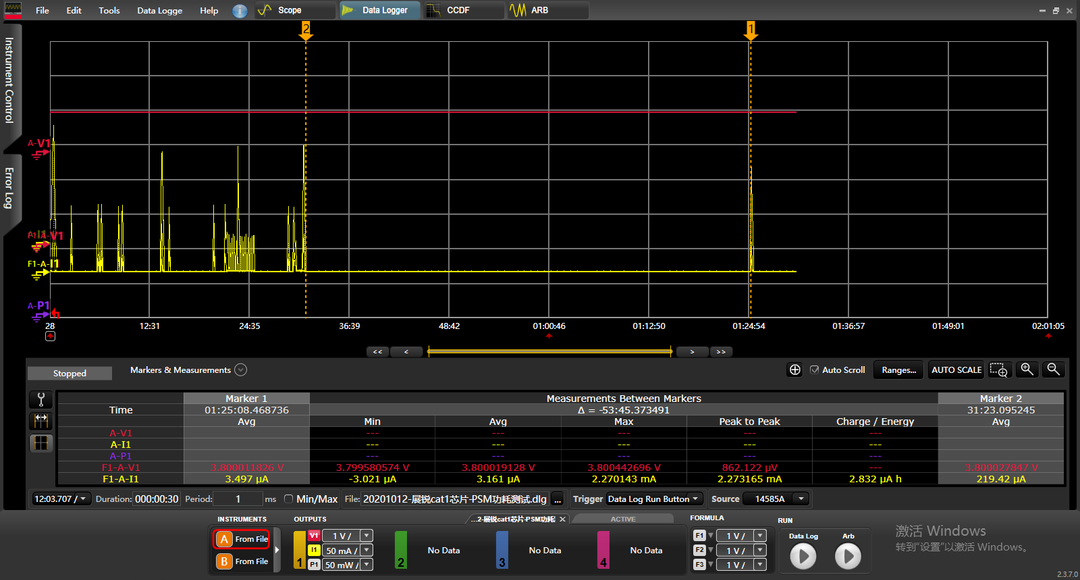Click the blue info icon
This screenshot has width=1080, height=580.
point(240,11)
